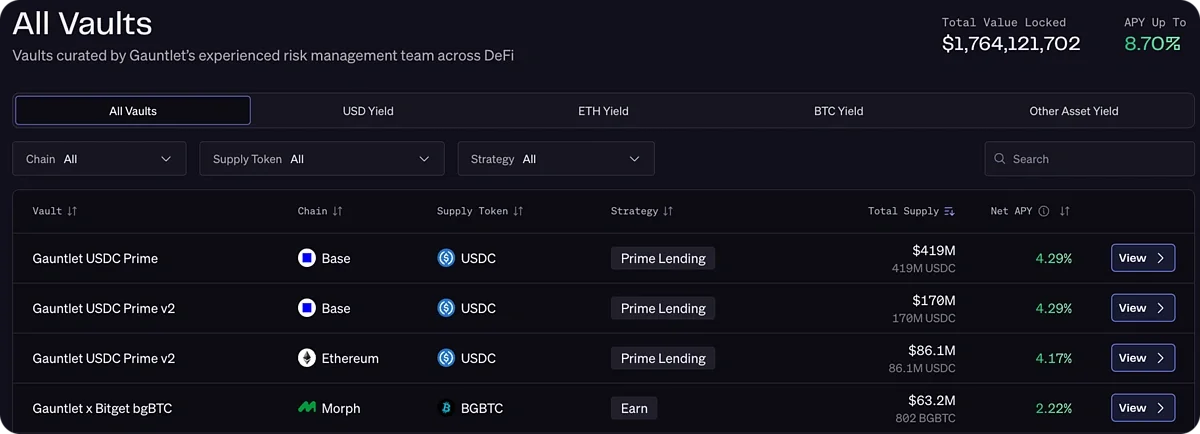This screenshot has height=434, width=1200.
Task: Select the All Vaults tab
Action: pyautogui.click(x=133, y=111)
